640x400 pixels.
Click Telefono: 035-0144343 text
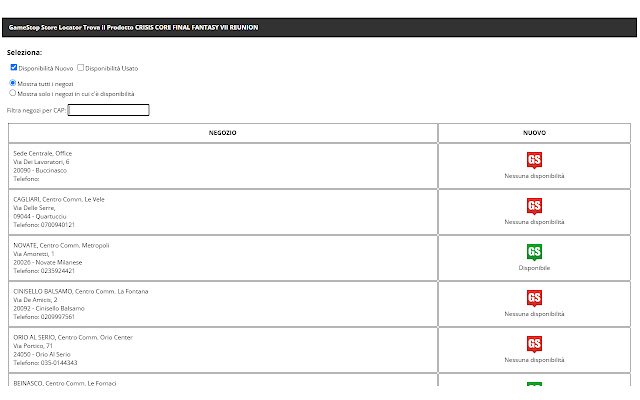(x=45, y=363)
